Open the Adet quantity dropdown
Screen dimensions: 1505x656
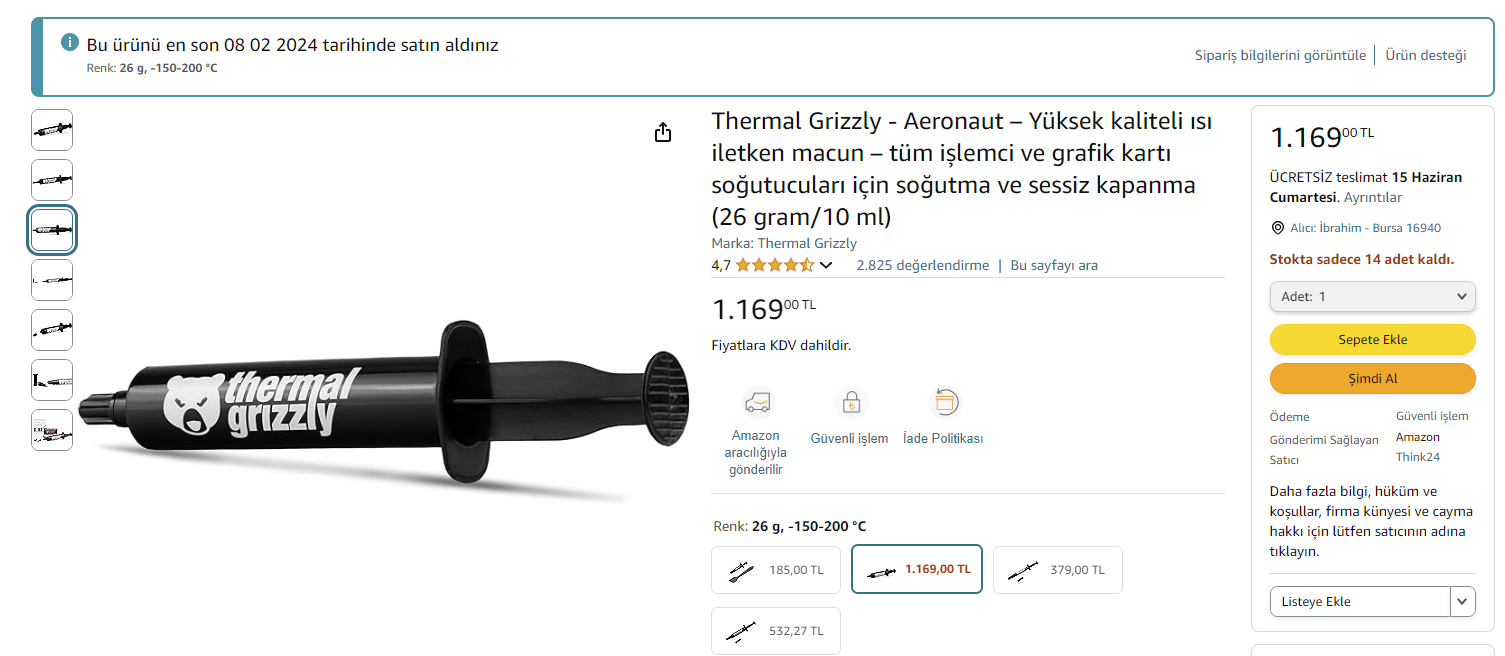pos(1372,296)
